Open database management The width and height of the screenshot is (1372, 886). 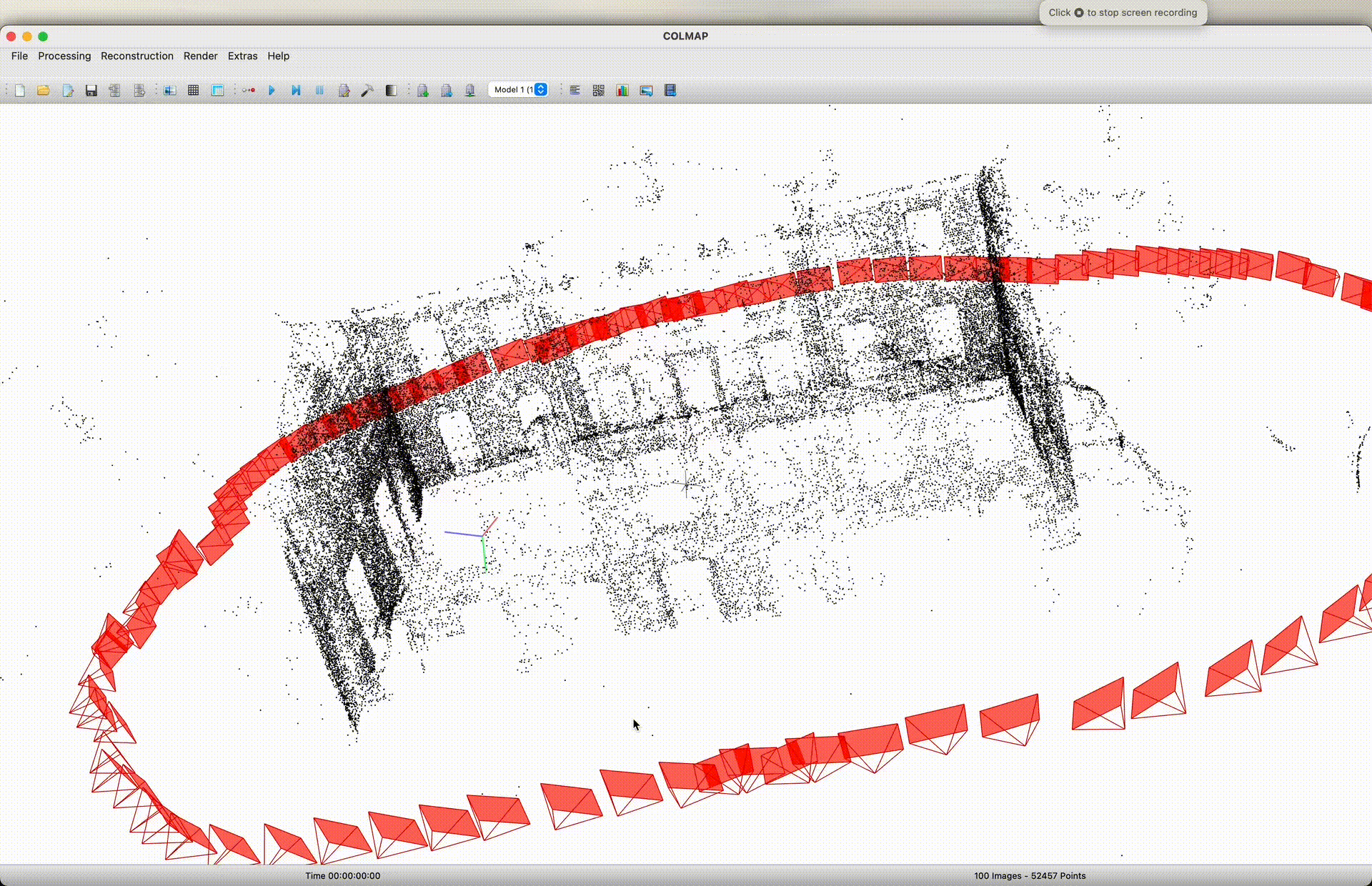217,90
